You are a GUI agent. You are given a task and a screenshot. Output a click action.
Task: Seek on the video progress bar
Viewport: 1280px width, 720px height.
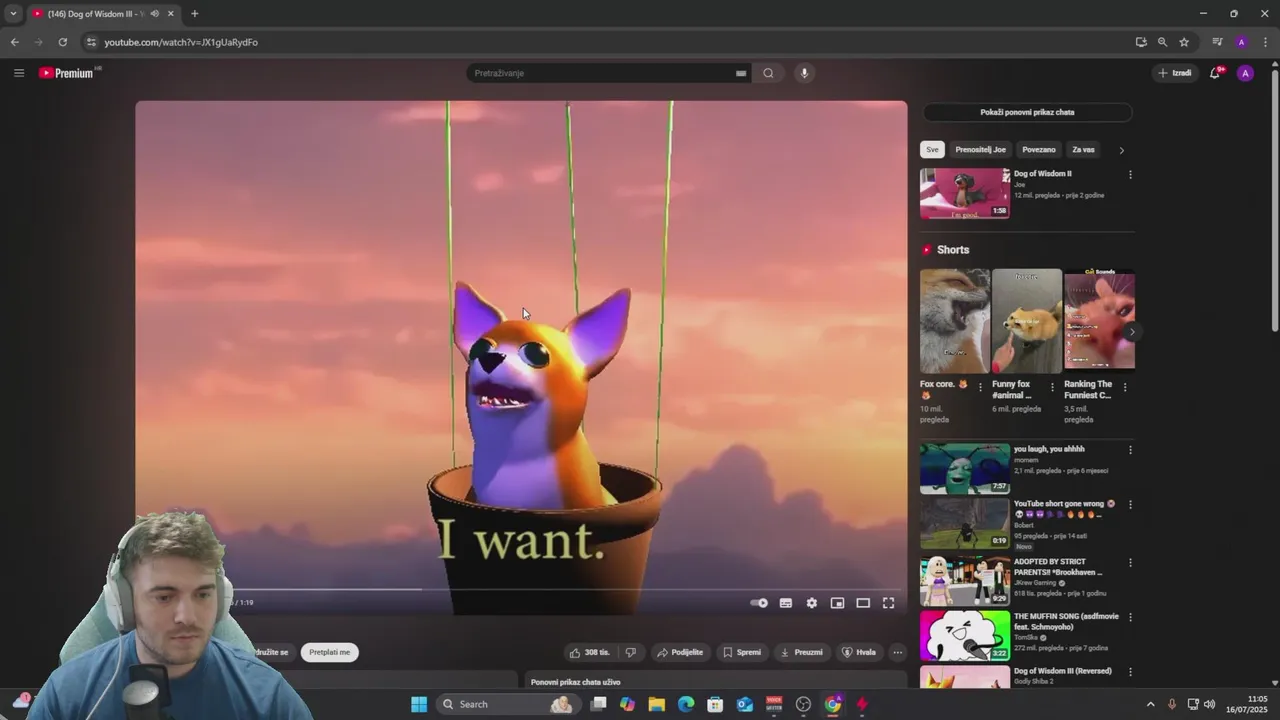click(x=521, y=589)
